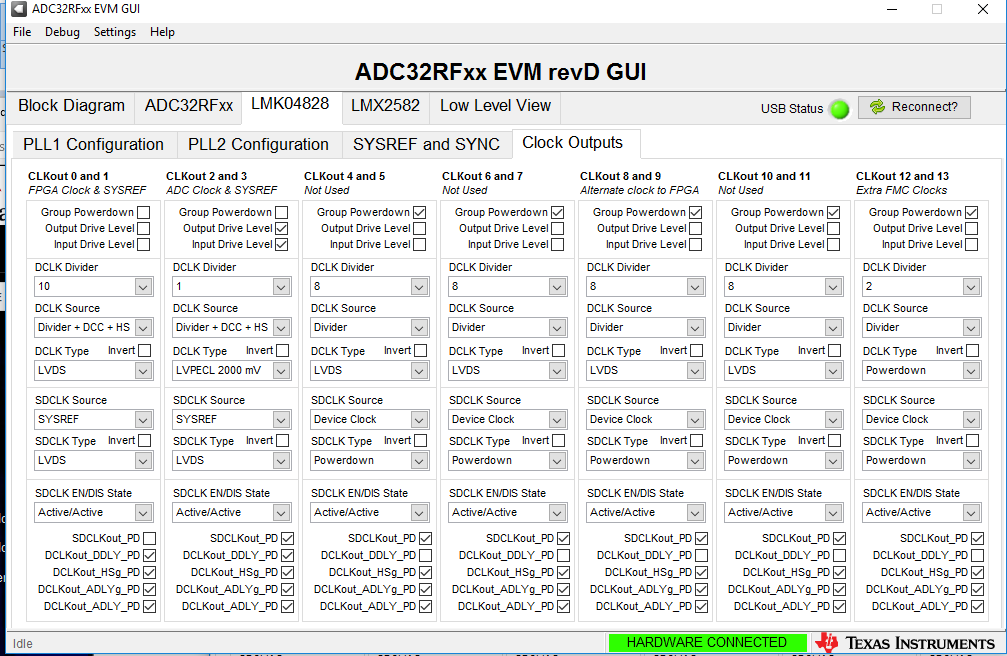Toggle DCLKout_ADLY_PD for CLKout 10 and 11
Viewport: 1007px width, 656px height.
coord(839,606)
